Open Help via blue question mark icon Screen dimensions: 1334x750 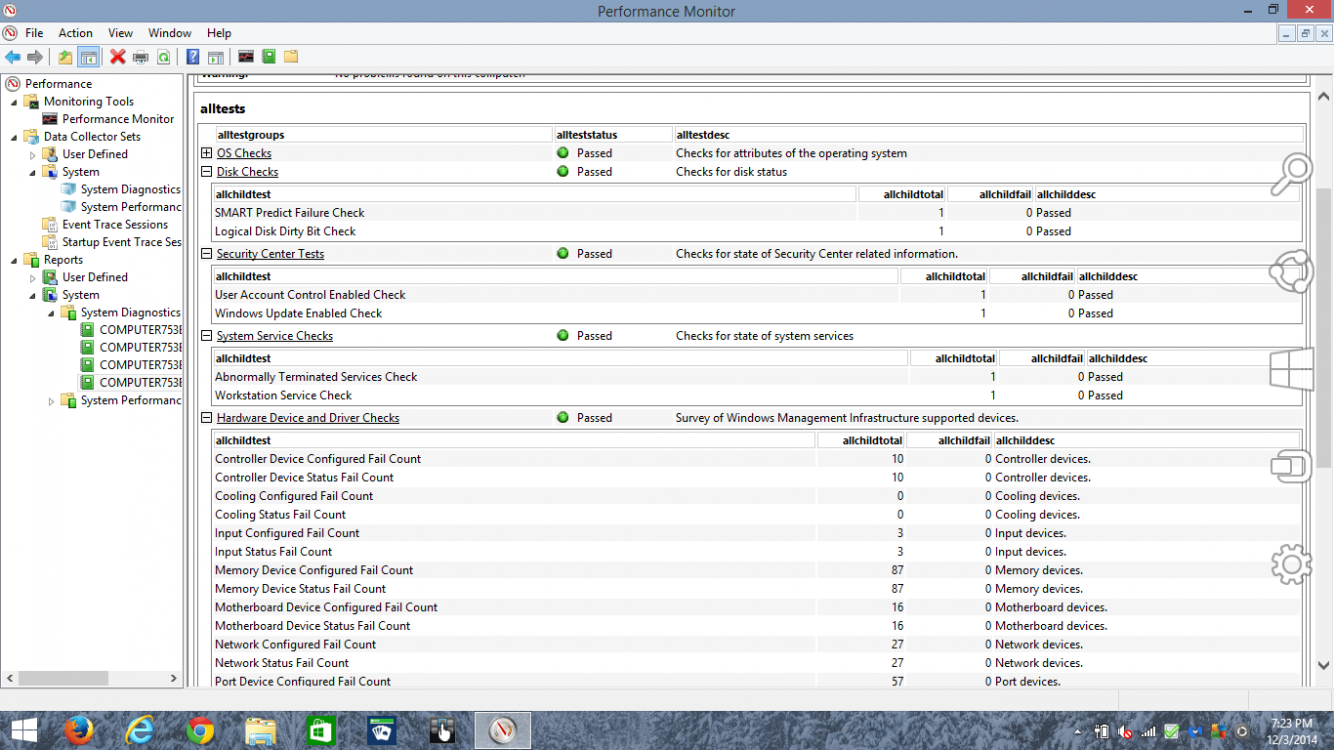pos(193,57)
